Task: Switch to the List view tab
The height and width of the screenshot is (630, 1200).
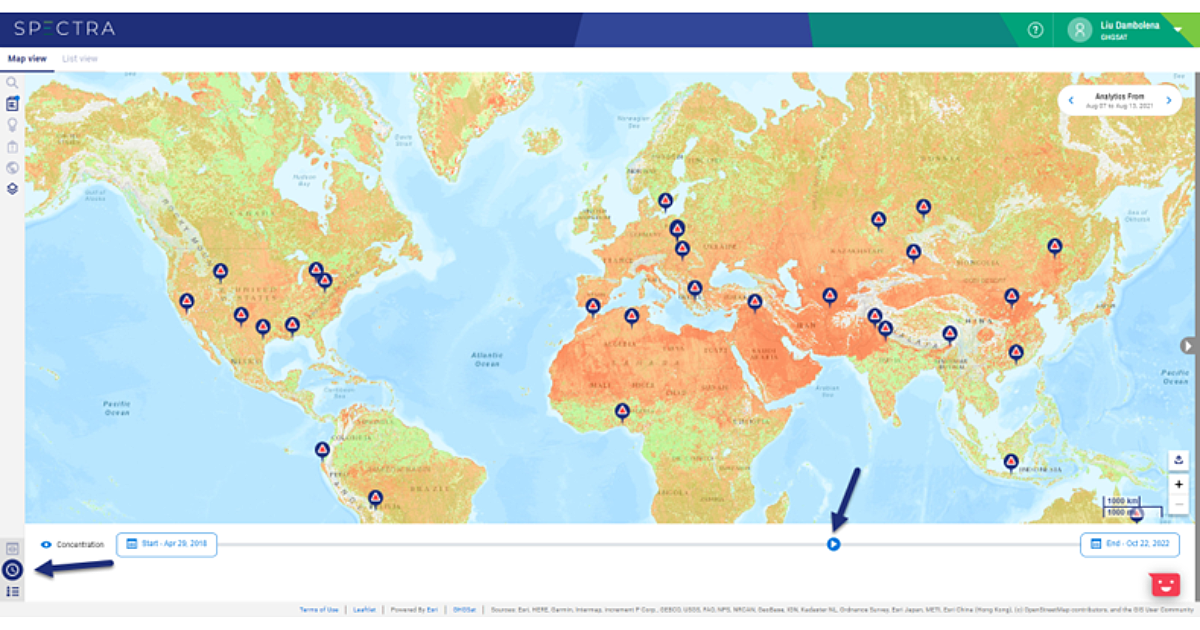Action: [x=80, y=59]
